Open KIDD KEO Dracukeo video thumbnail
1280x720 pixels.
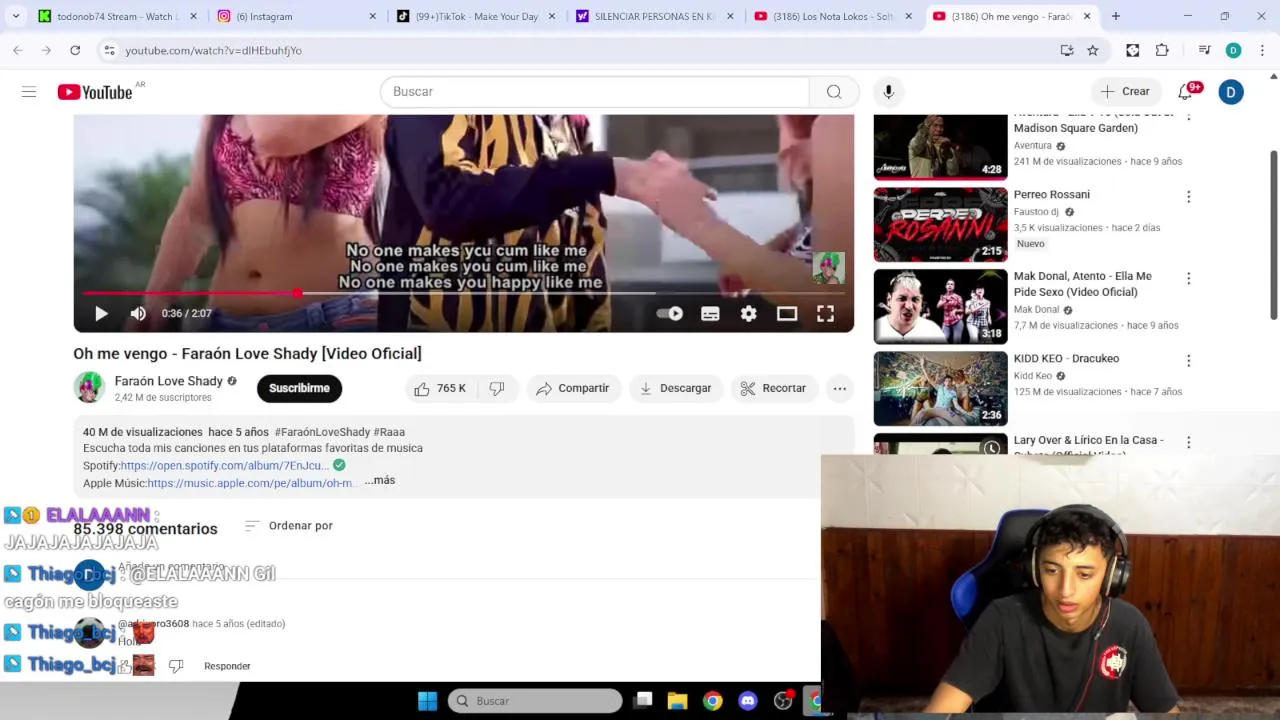[x=940, y=389]
